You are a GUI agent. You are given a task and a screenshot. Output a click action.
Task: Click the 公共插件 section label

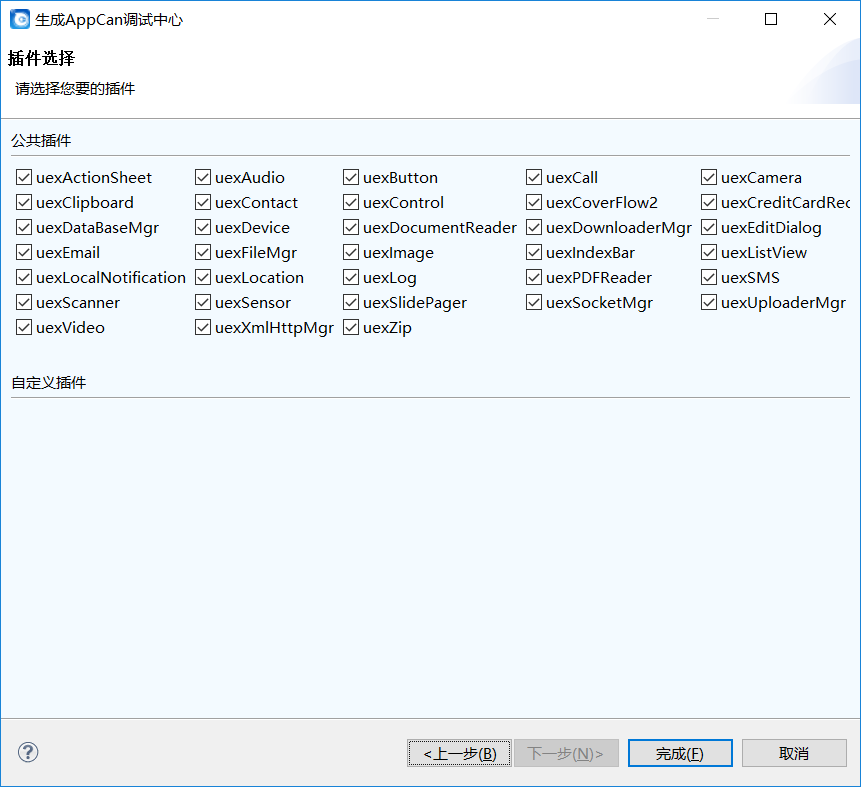[x=41, y=141]
